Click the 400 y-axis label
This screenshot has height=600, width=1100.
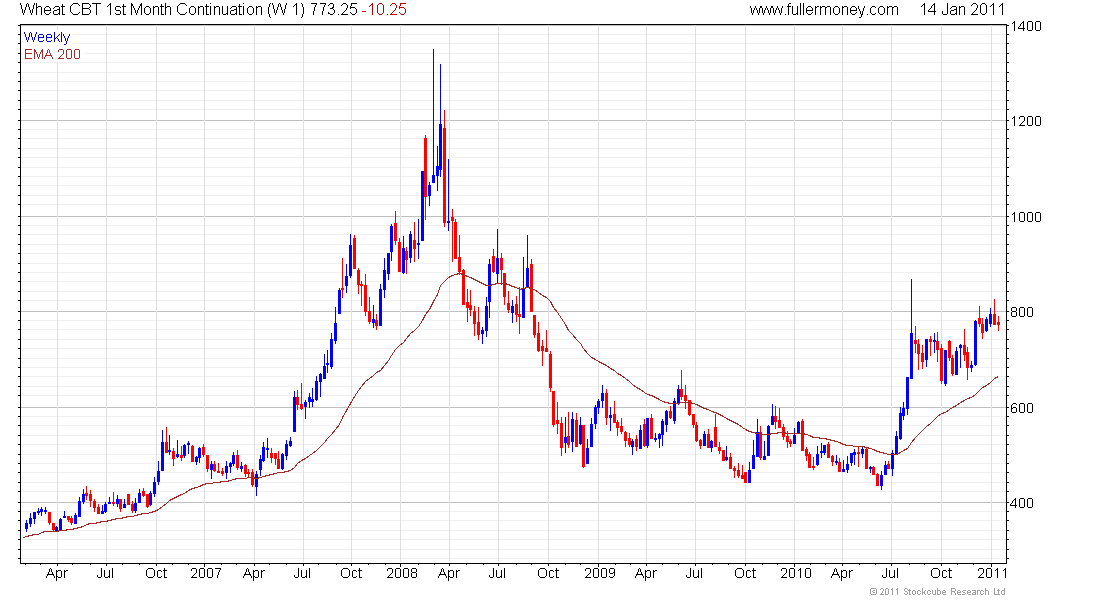point(1022,503)
